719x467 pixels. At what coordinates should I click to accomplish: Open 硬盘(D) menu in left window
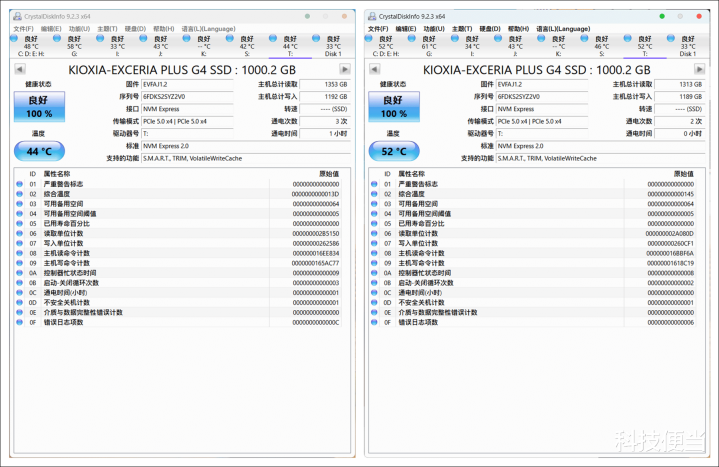[135, 29]
